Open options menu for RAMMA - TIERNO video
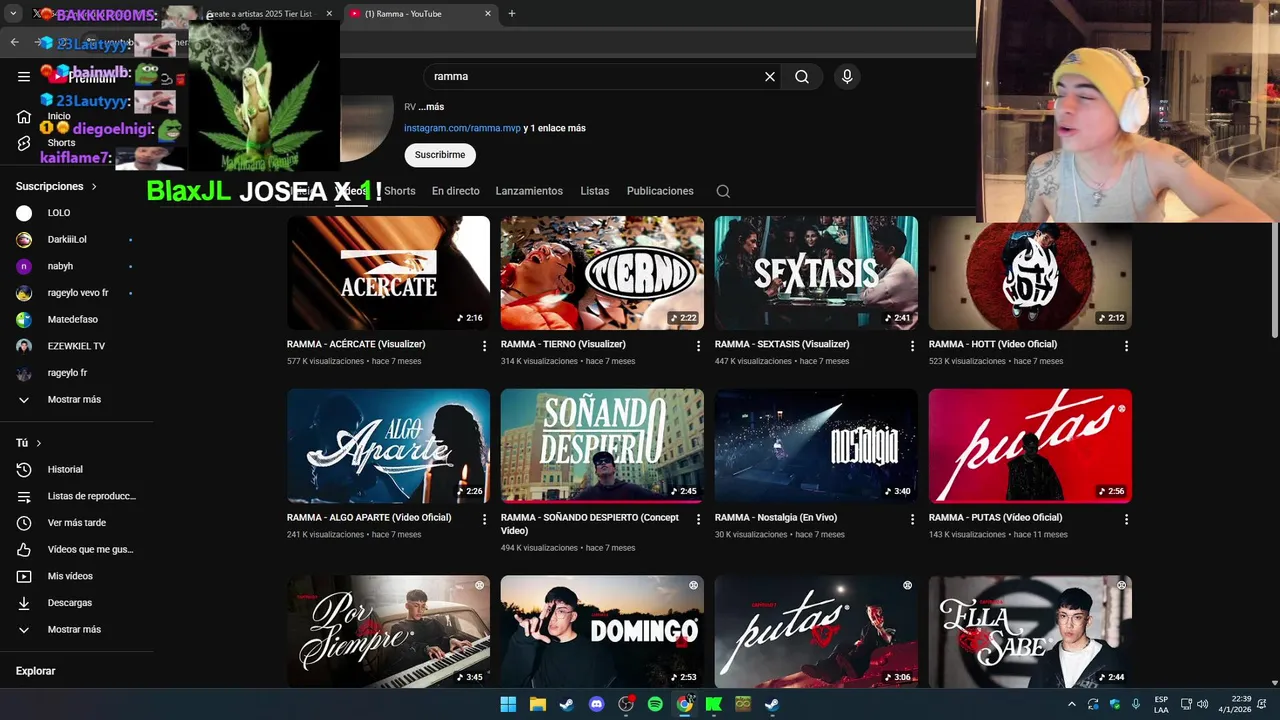Image resolution: width=1280 pixels, height=720 pixels. pos(699,346)
